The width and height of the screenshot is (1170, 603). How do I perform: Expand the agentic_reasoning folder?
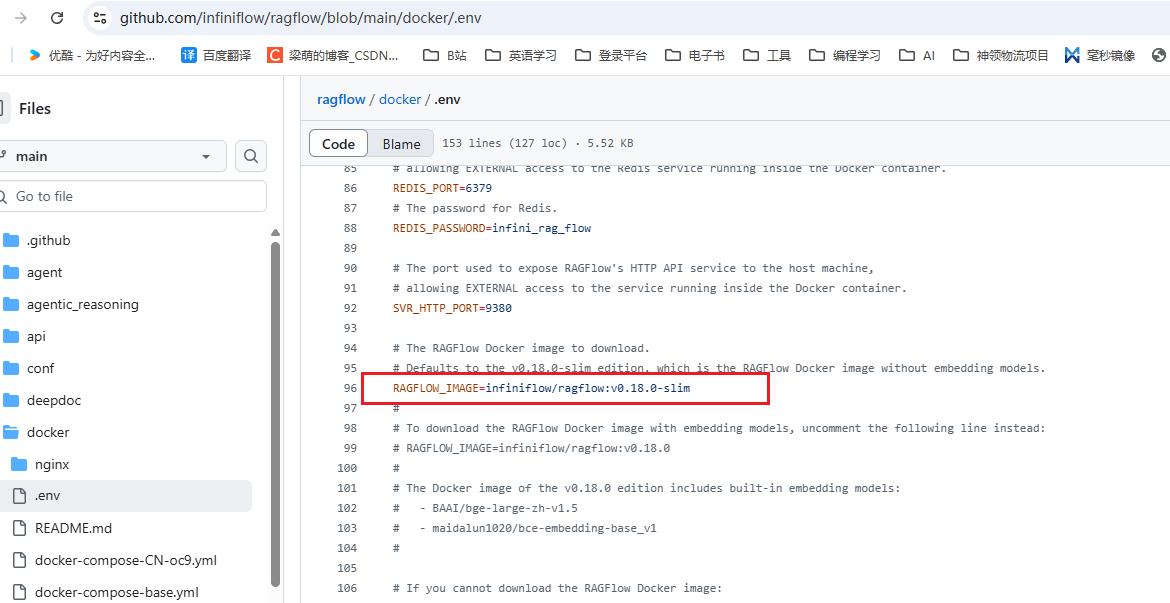tap(82, 304)
